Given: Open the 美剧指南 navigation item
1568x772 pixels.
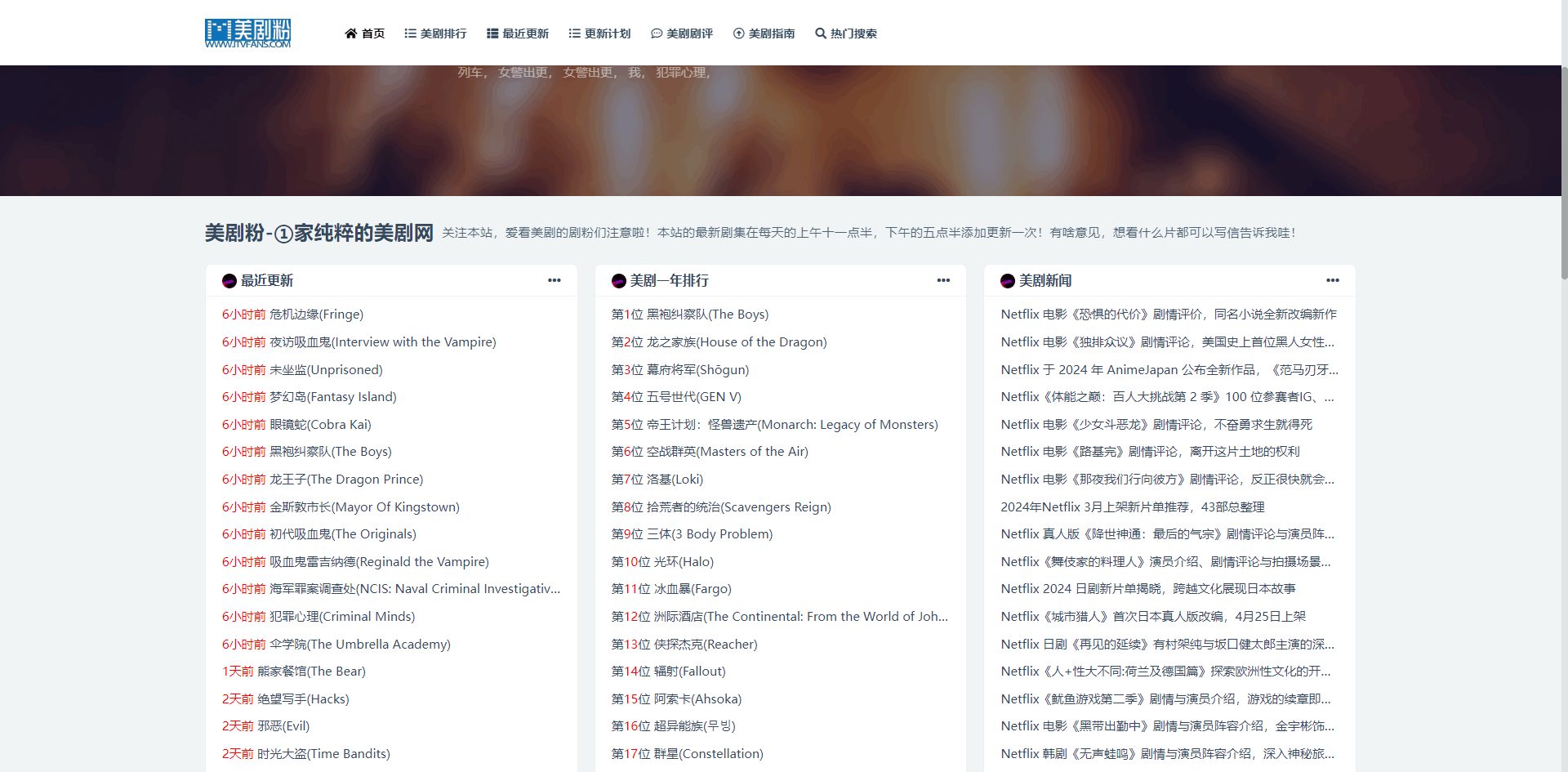Looking at the screenshot, I should point(764,33).
